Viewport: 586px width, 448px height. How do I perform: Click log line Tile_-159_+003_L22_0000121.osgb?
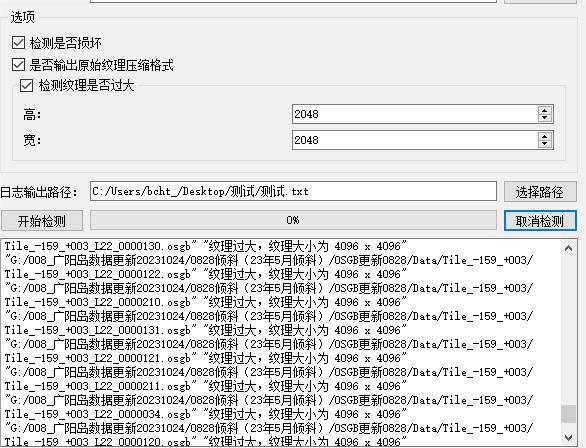(206, 358)
